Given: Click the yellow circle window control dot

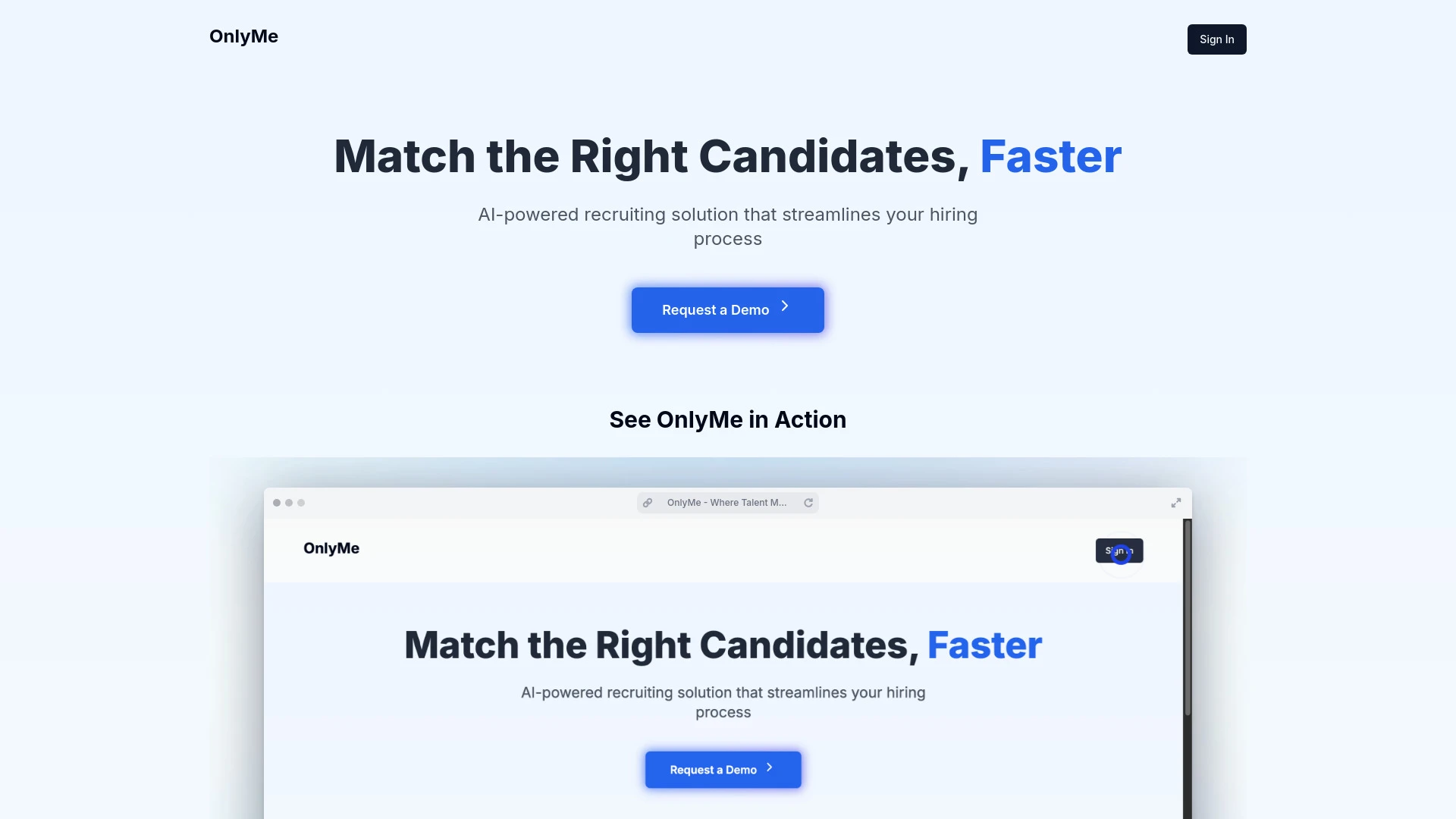Looking at the screenshot, I should [x=289, y=502].
